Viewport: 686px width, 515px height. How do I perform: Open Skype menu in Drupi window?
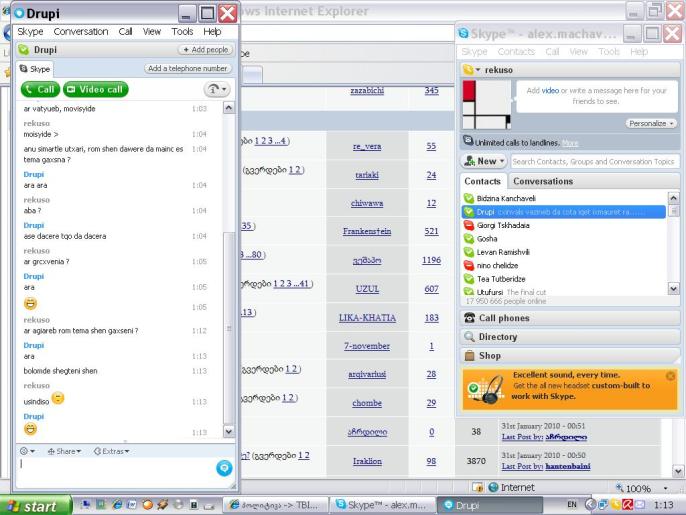(30, 32)
